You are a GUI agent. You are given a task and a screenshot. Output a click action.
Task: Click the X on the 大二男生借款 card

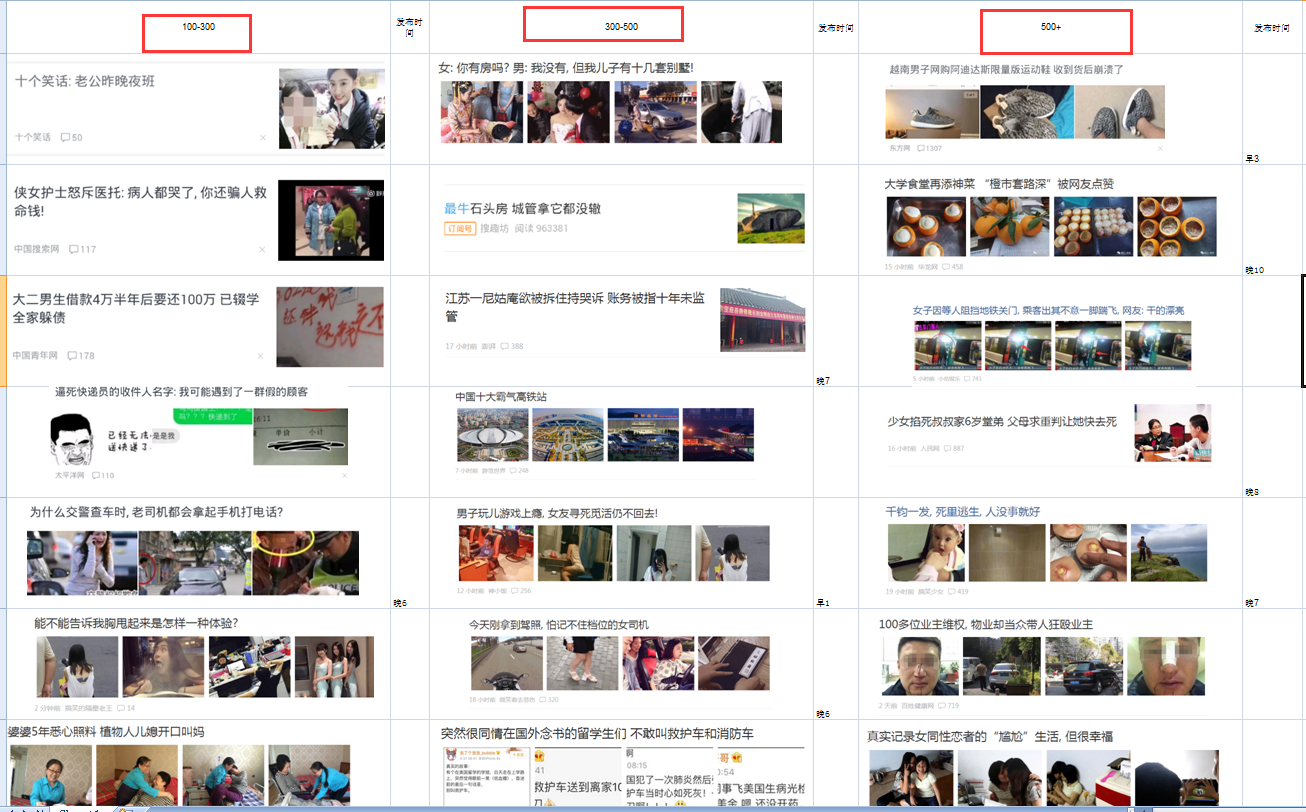(263, 356)
